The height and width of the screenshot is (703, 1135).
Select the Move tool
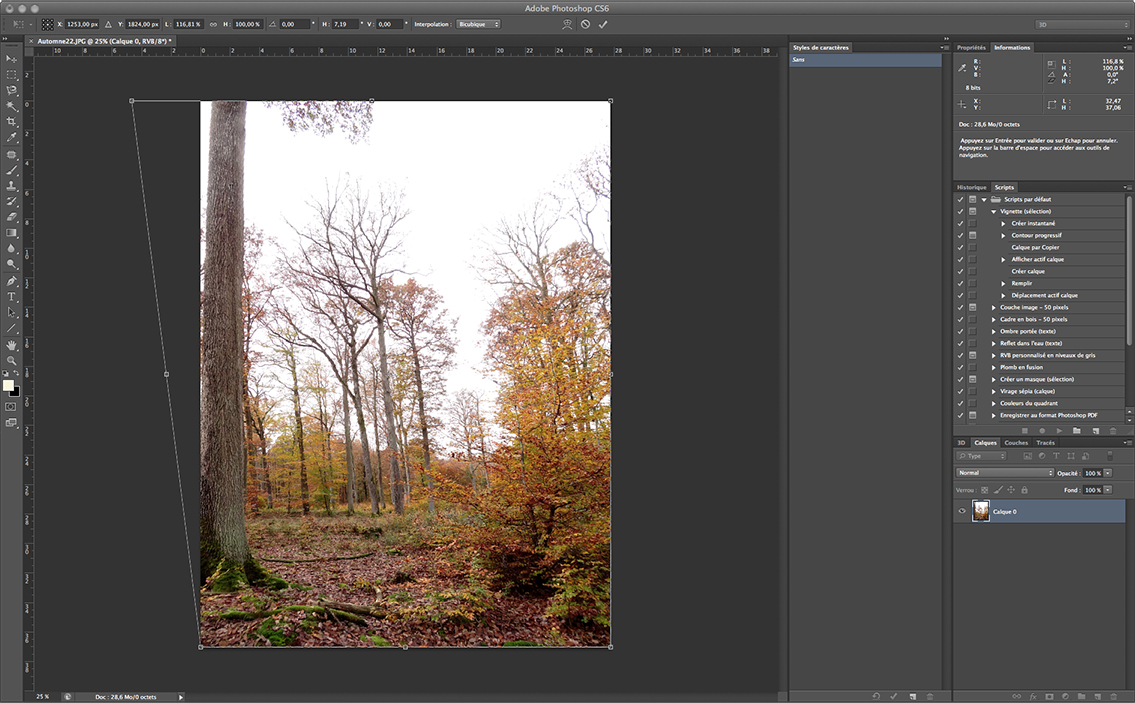pyautogui.click(x=12, y=58)
